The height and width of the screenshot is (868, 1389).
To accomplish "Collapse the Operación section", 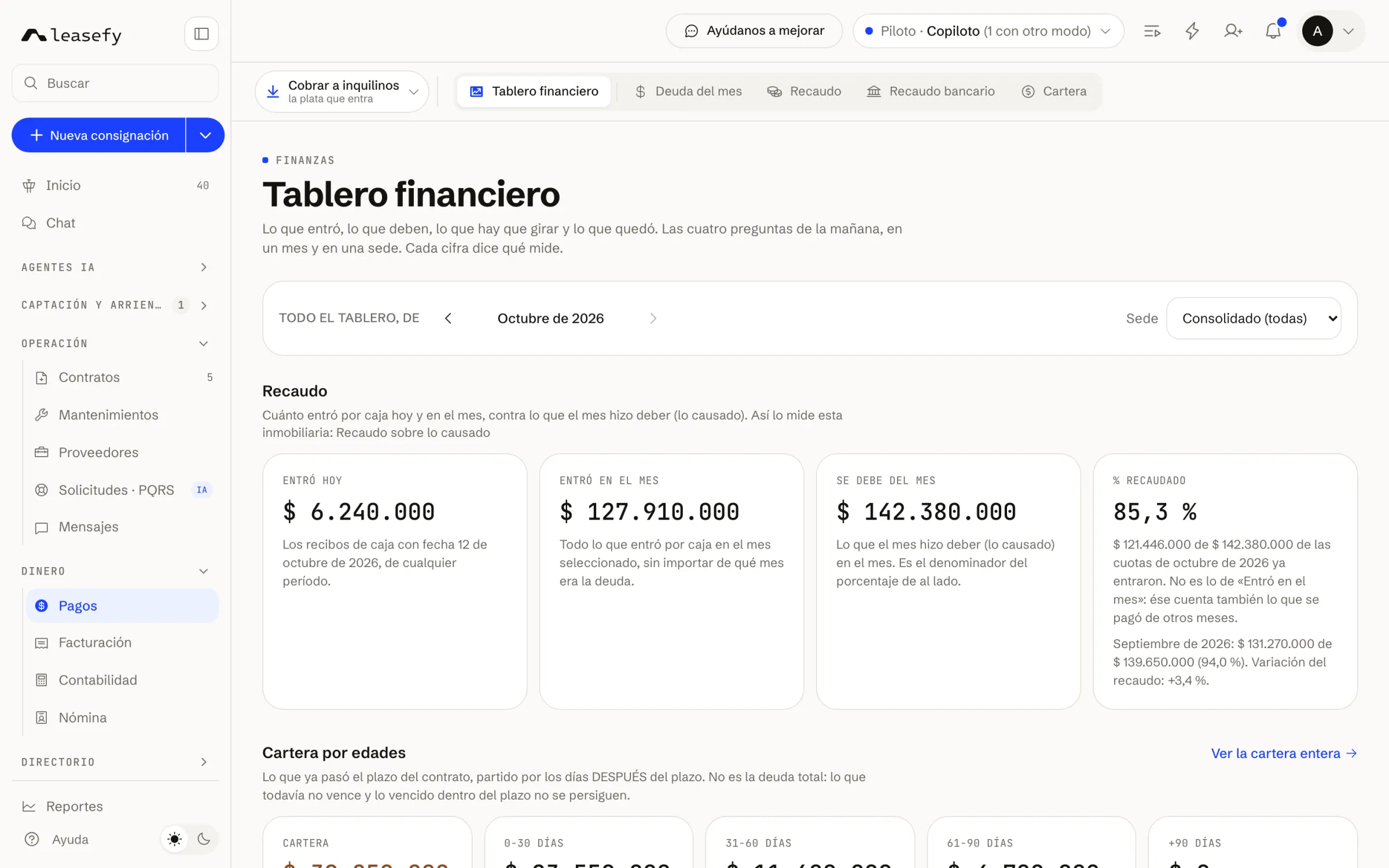I will coord(116,344).
